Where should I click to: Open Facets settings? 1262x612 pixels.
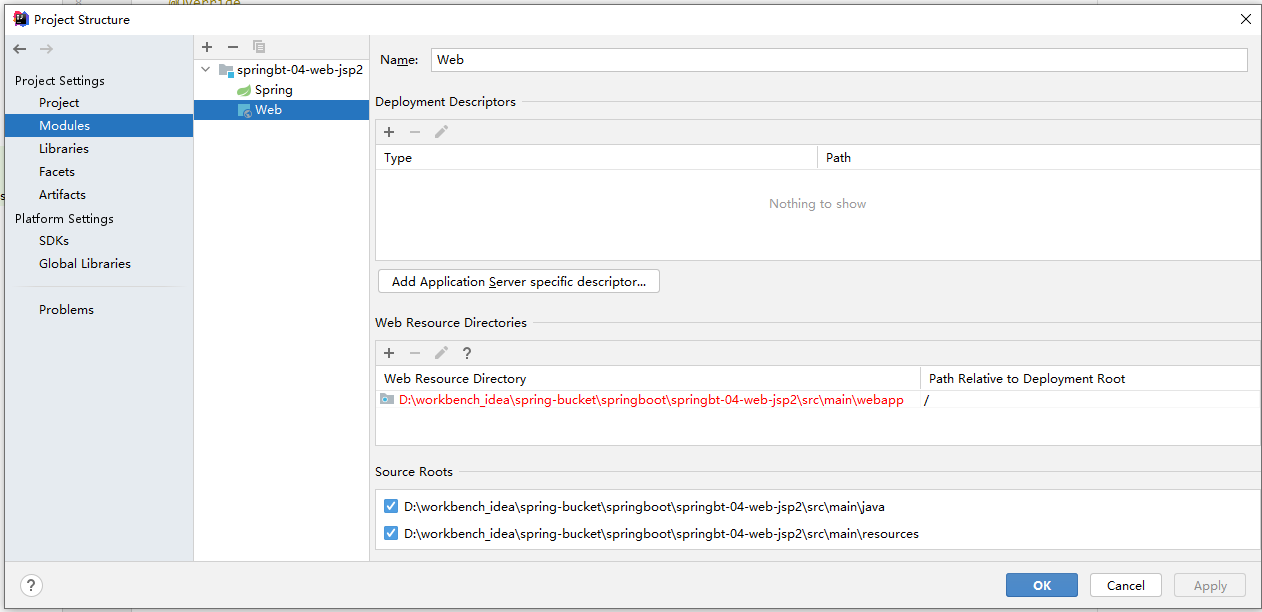57,172
